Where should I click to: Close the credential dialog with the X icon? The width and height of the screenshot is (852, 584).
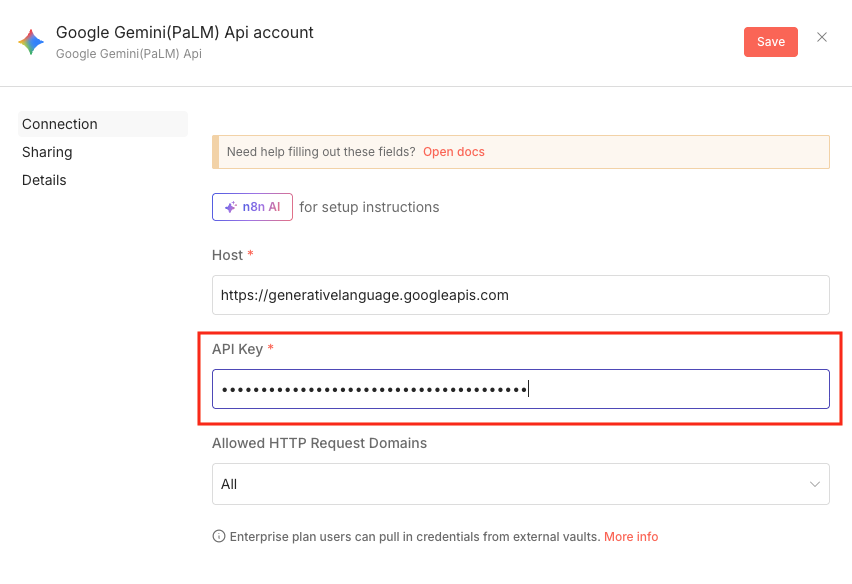pos(822,37)
